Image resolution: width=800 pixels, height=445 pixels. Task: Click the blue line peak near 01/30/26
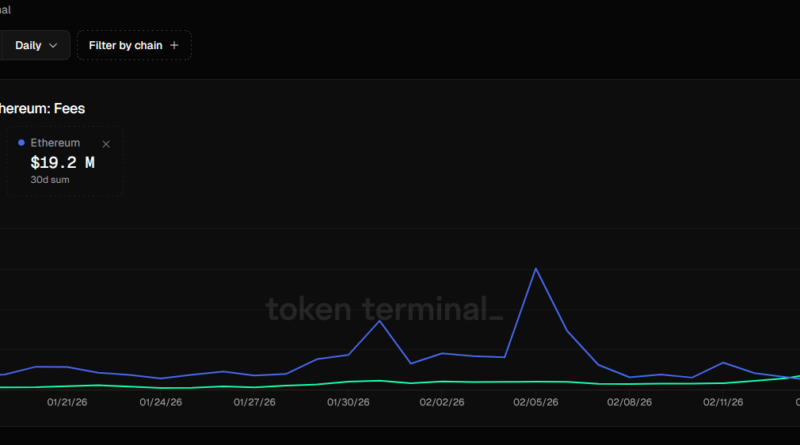tap(380, 320)
